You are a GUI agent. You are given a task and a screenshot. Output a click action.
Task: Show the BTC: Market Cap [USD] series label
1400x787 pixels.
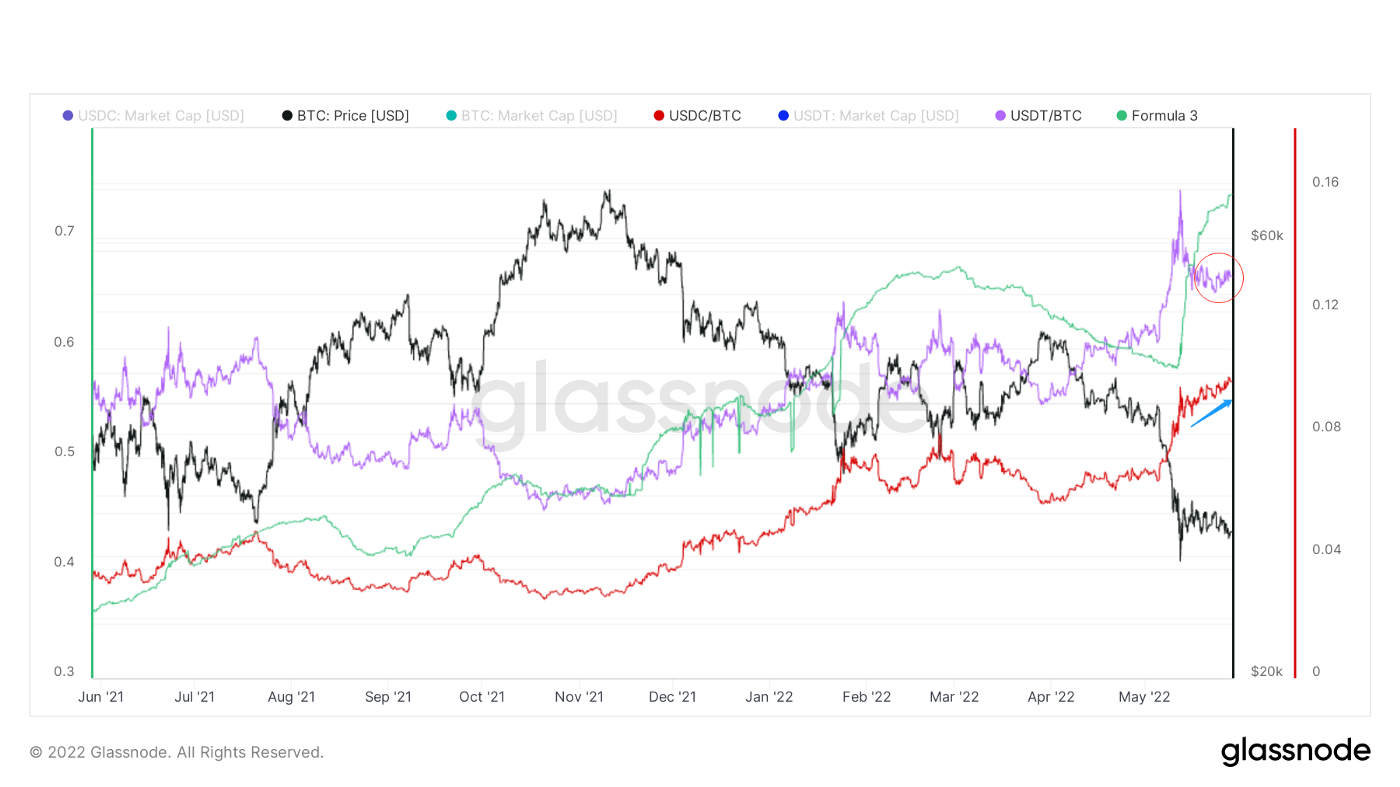pos(539,116)
